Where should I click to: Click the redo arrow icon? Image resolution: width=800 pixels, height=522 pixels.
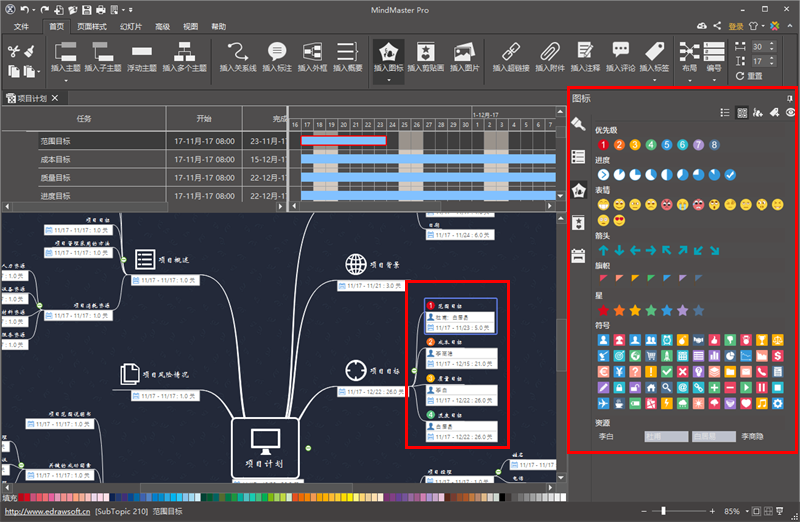(45, 10)
